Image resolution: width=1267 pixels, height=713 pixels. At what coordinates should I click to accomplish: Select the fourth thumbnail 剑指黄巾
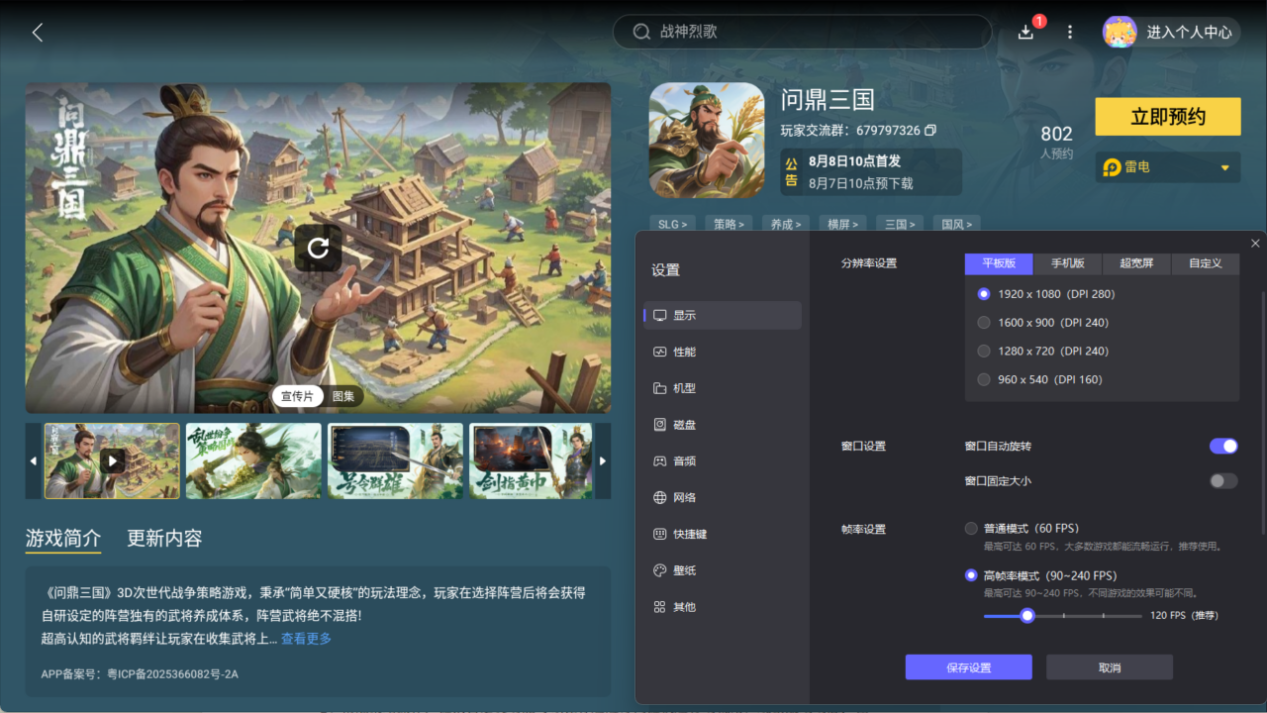531,461
